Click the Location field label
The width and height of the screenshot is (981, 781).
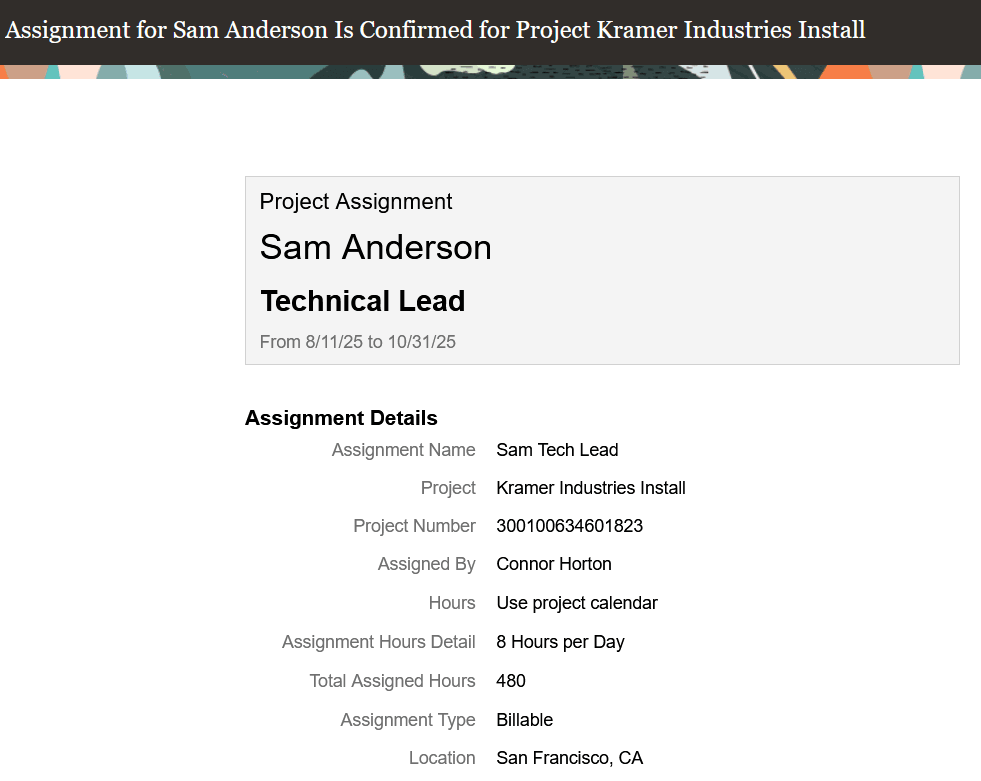[x=442, y=758]
